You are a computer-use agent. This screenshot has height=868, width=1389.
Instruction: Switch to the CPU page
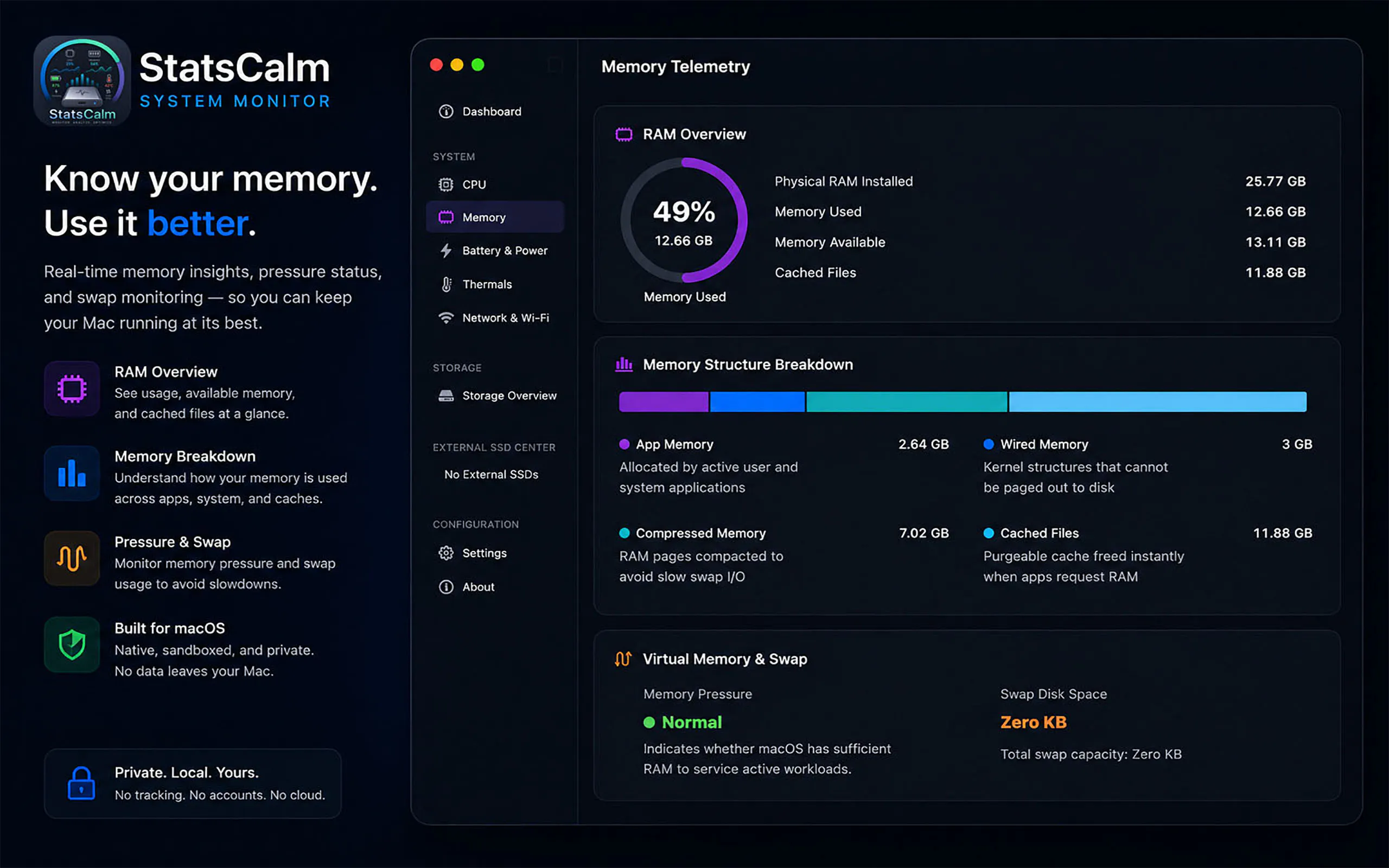tap(495, 184)
